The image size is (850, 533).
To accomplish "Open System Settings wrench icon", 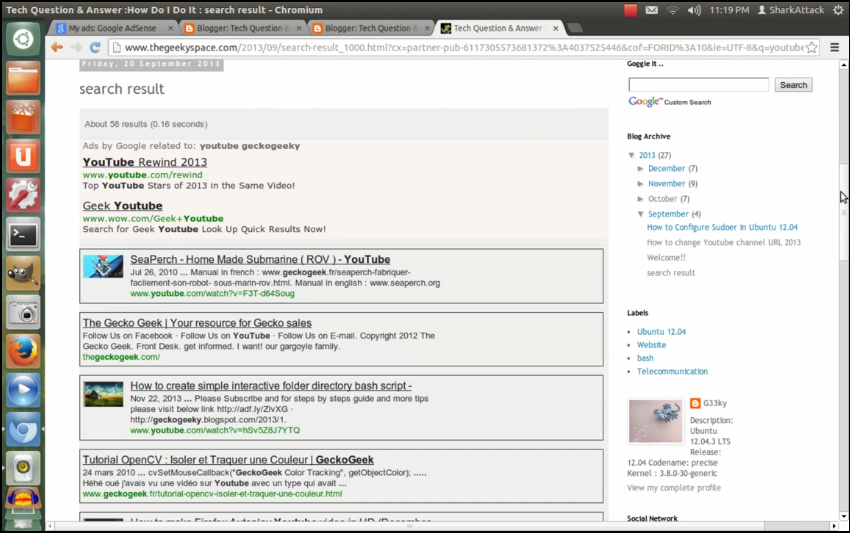I will coord(23,195).
